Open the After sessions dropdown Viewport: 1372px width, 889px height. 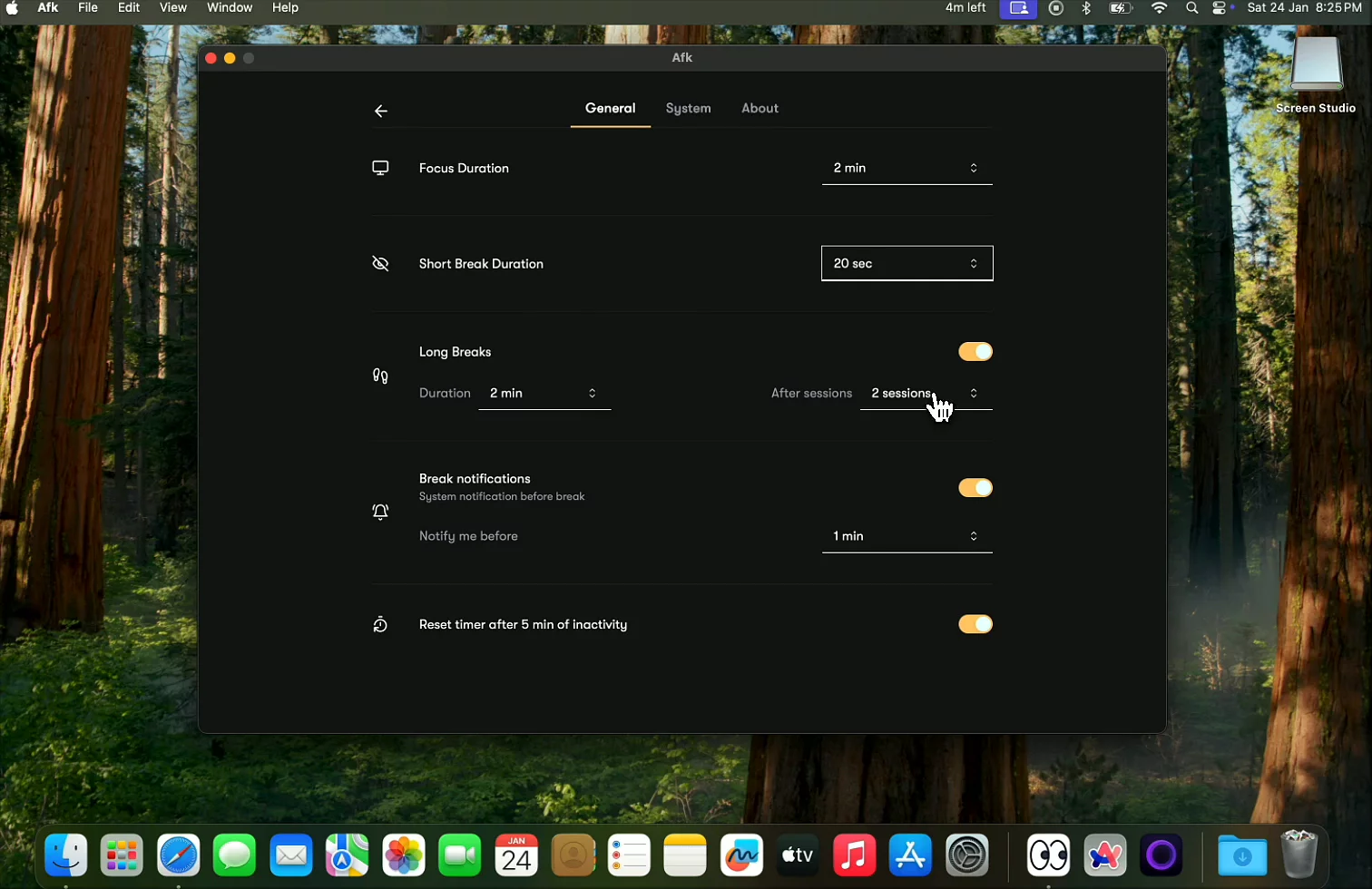(x=926, y=394)
